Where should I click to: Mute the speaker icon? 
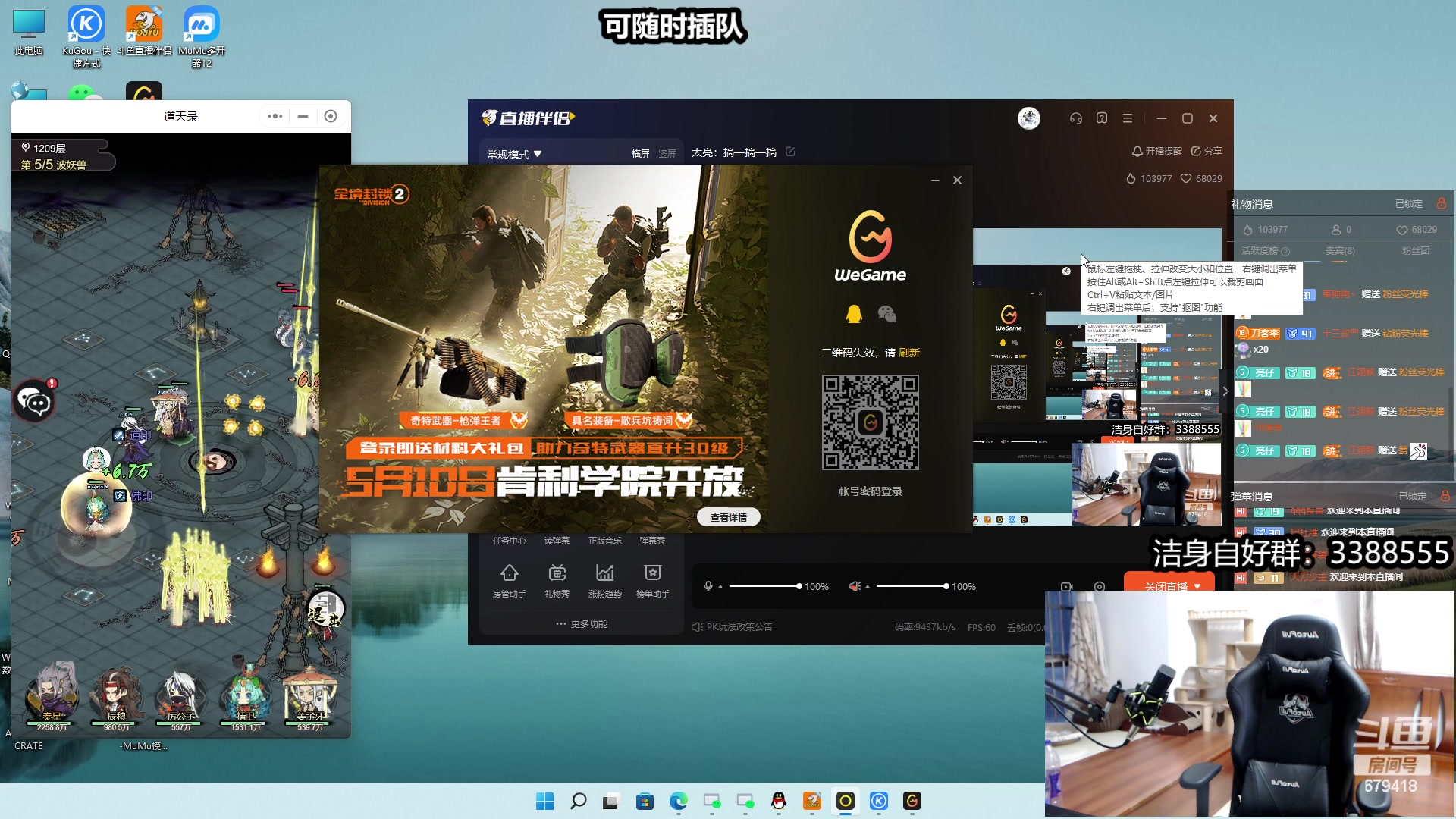point(855,586)
